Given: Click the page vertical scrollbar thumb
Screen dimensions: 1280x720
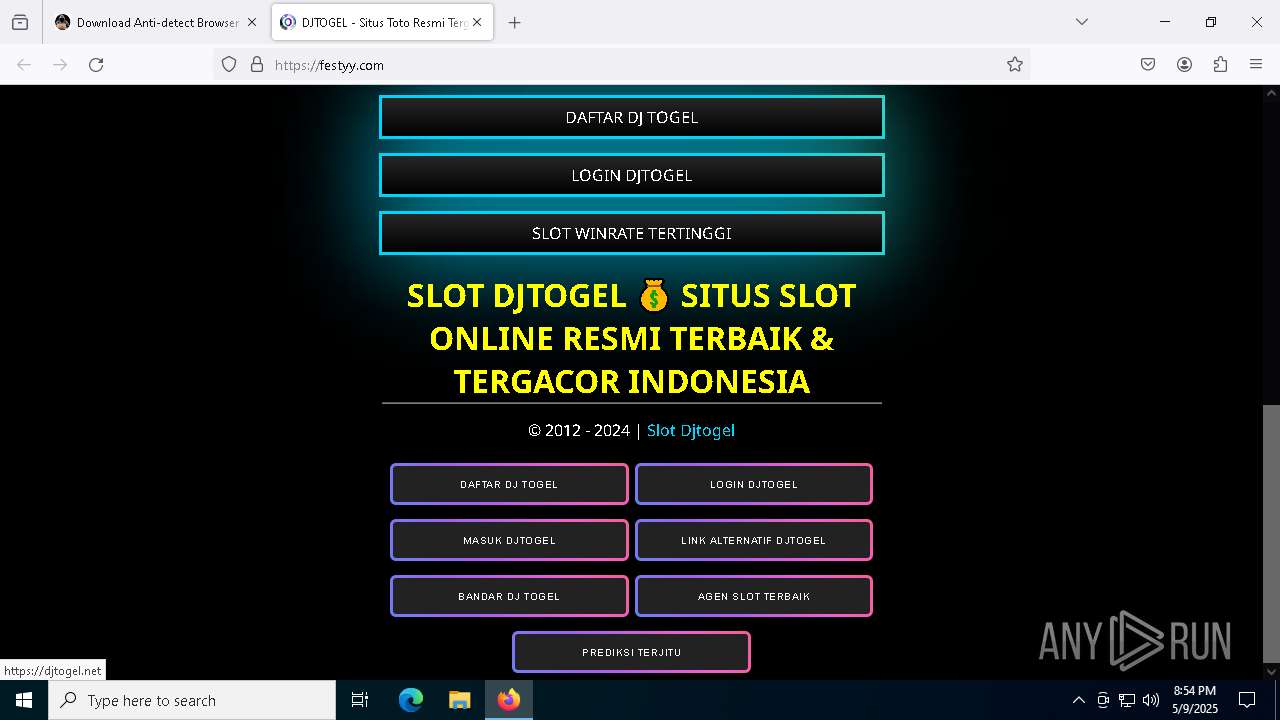Looking at the screenshot, I should [1271, 532].
